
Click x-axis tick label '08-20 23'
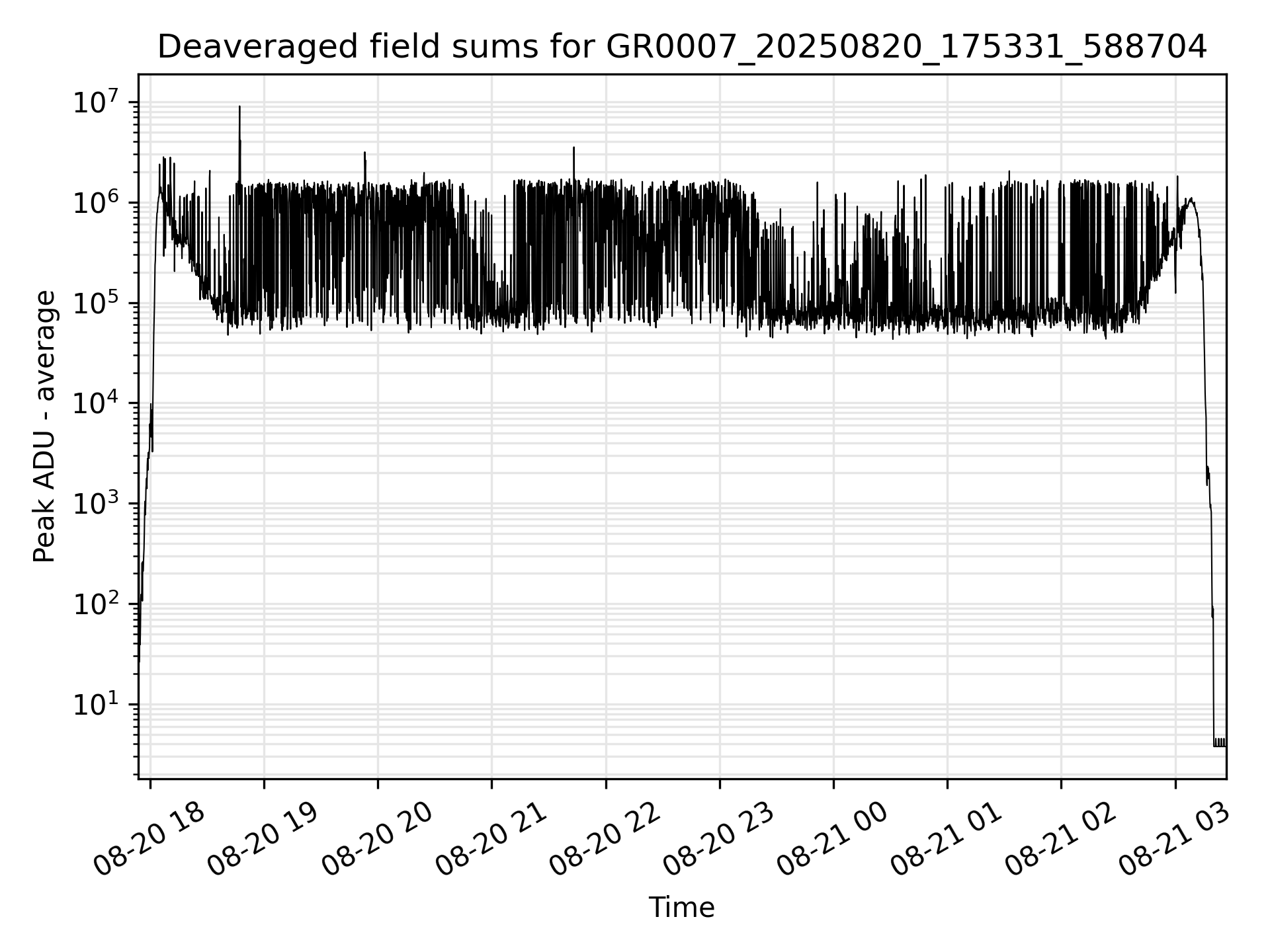pos(719,840)
